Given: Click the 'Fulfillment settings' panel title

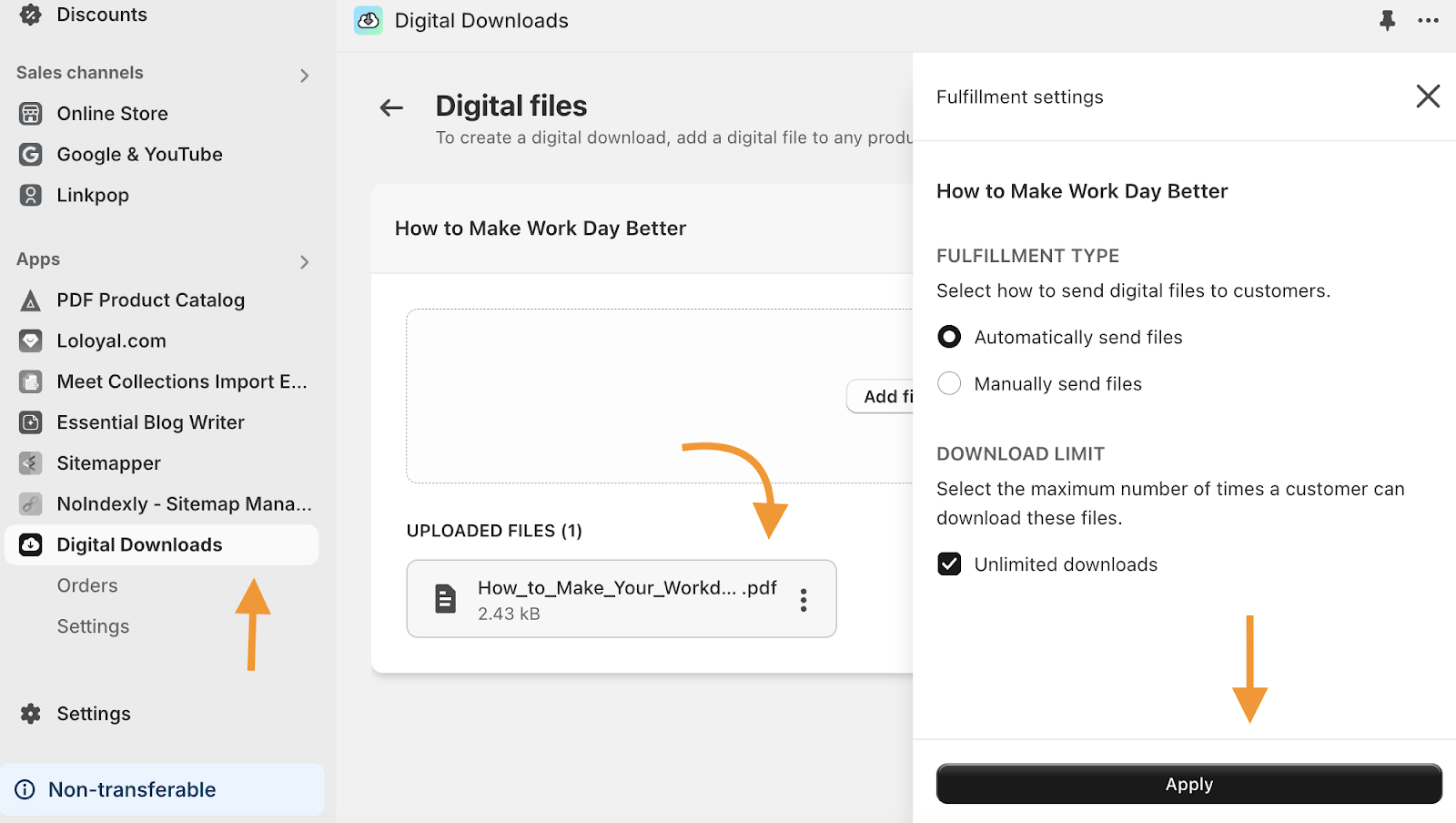Looking at the screenshot, I should (x=1019, y=97).
